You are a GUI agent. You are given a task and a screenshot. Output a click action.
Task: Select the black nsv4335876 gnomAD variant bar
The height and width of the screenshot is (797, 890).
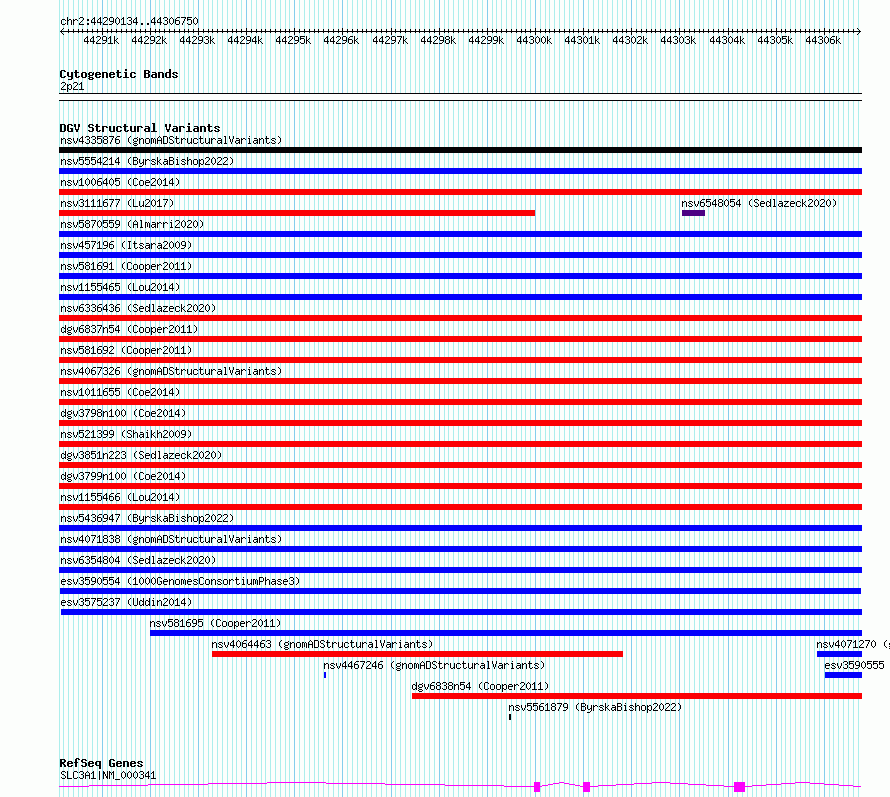click(x=460, y=150)
